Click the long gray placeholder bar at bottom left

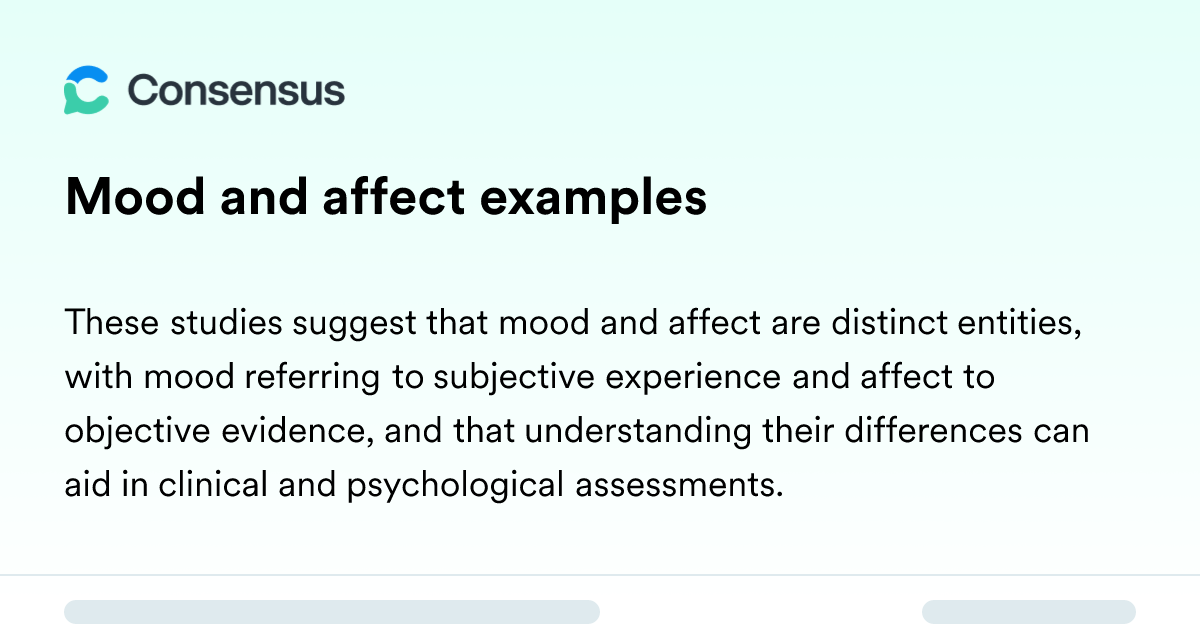pyautogui.click(x=332, y=612)
